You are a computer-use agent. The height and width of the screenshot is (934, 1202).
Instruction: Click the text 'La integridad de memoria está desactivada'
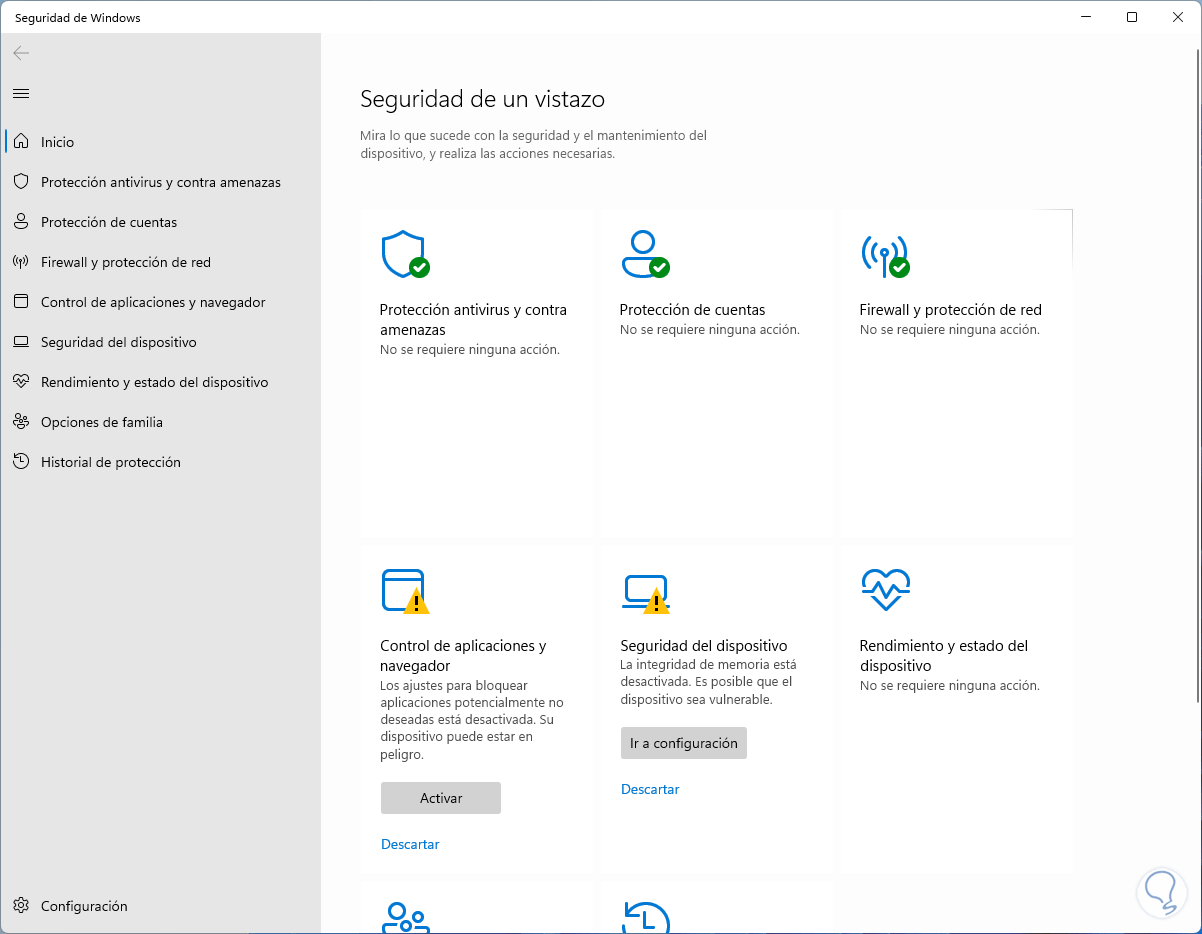(708, 673)
